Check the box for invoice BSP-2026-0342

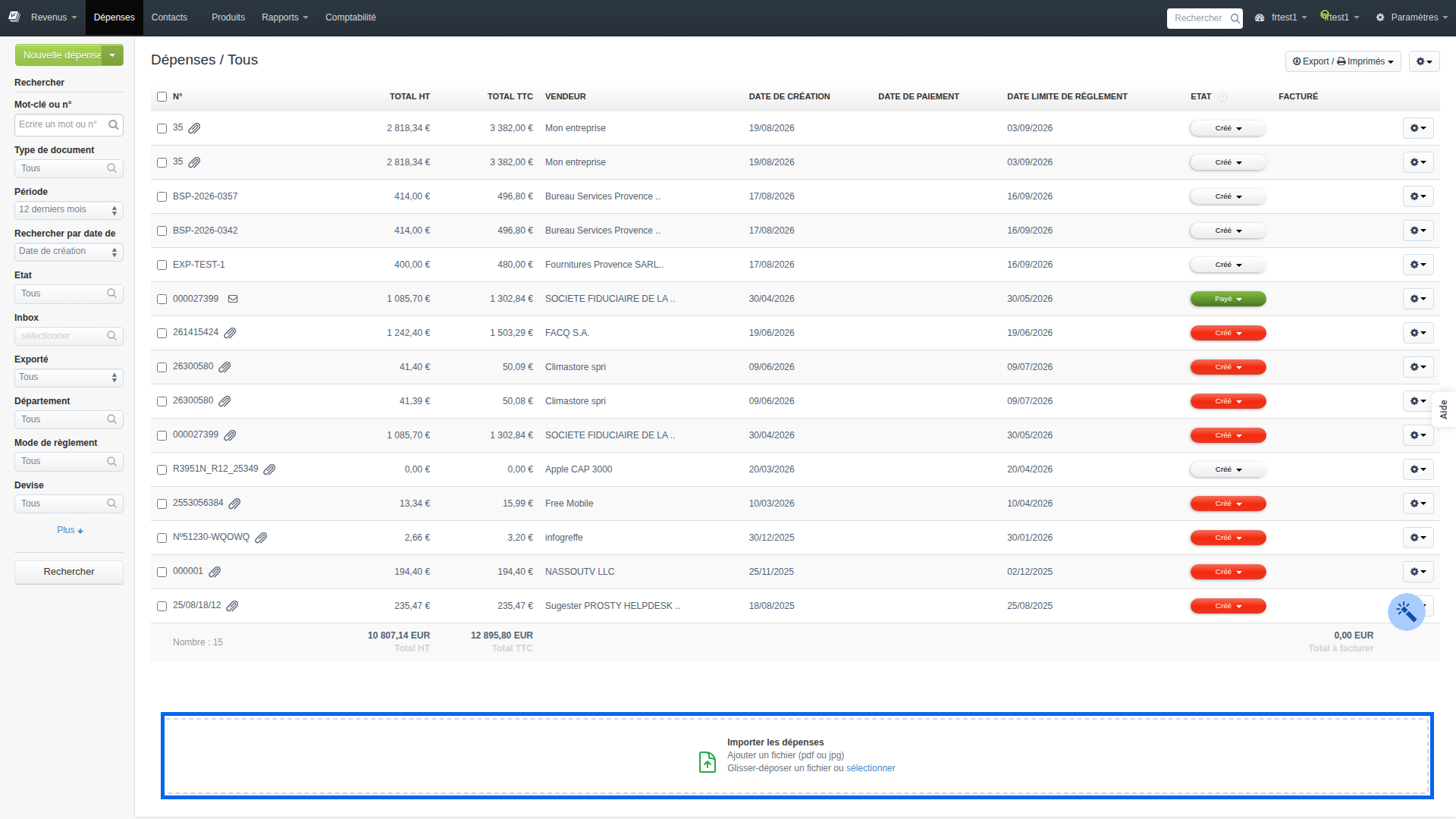tap(162, 231)
